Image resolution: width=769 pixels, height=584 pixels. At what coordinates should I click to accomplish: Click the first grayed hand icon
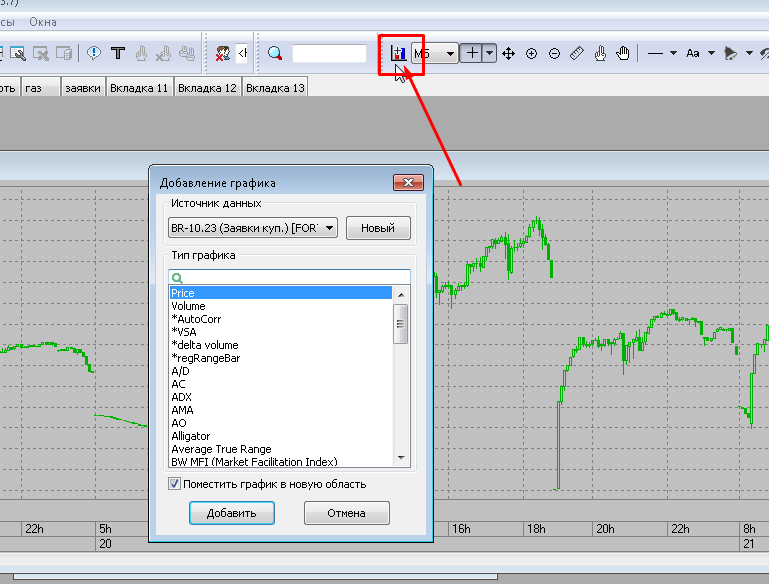coord(141,53)
